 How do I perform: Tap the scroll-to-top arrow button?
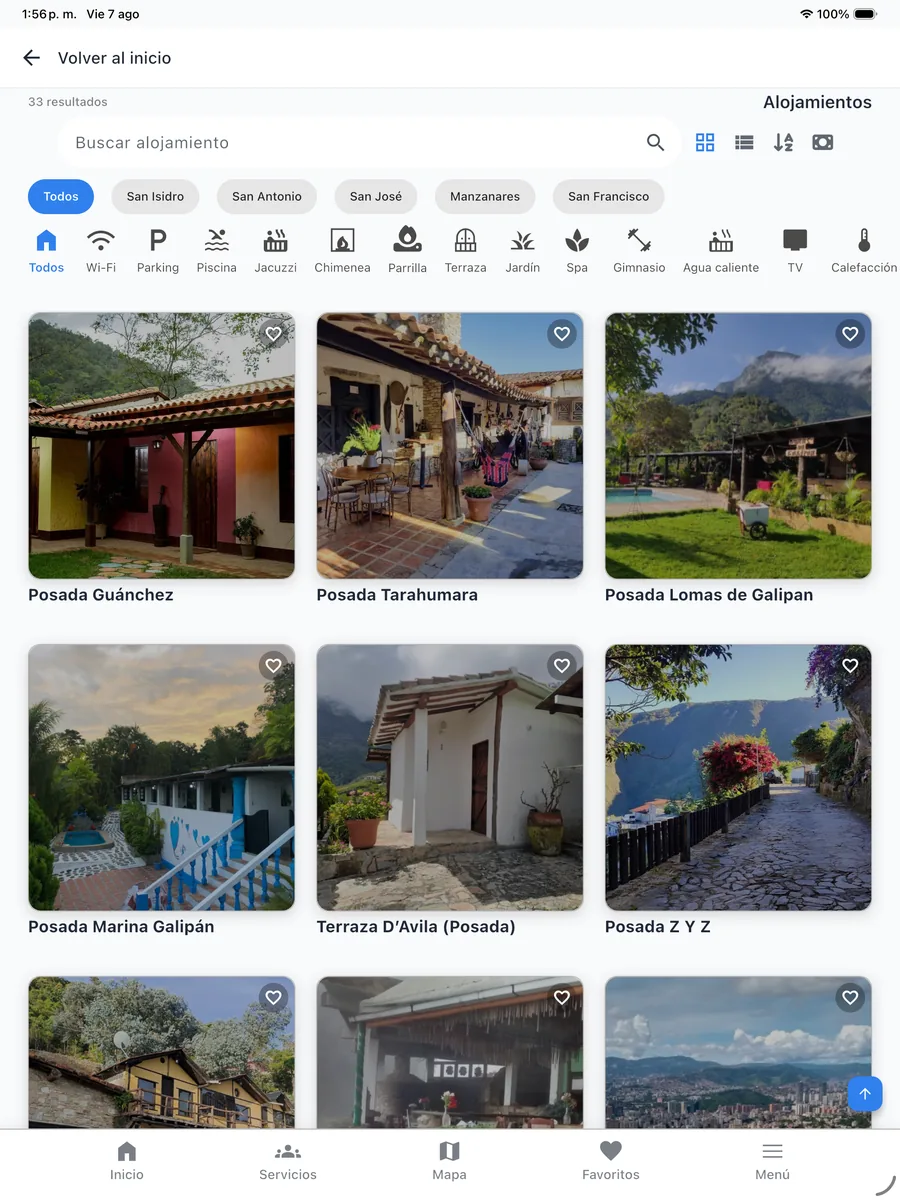[865, 1094]
